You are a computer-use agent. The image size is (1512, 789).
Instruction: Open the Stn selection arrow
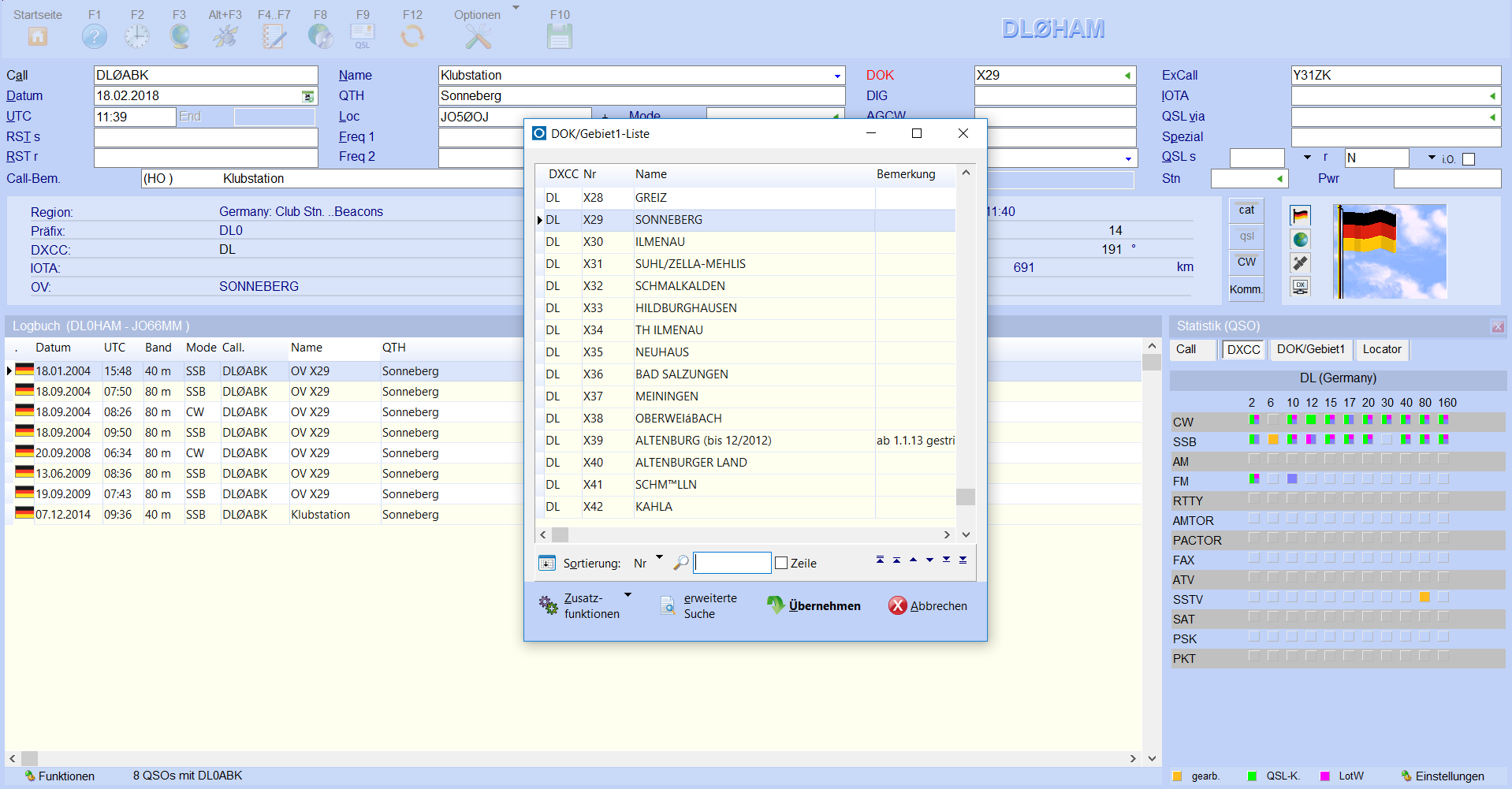1279,179
